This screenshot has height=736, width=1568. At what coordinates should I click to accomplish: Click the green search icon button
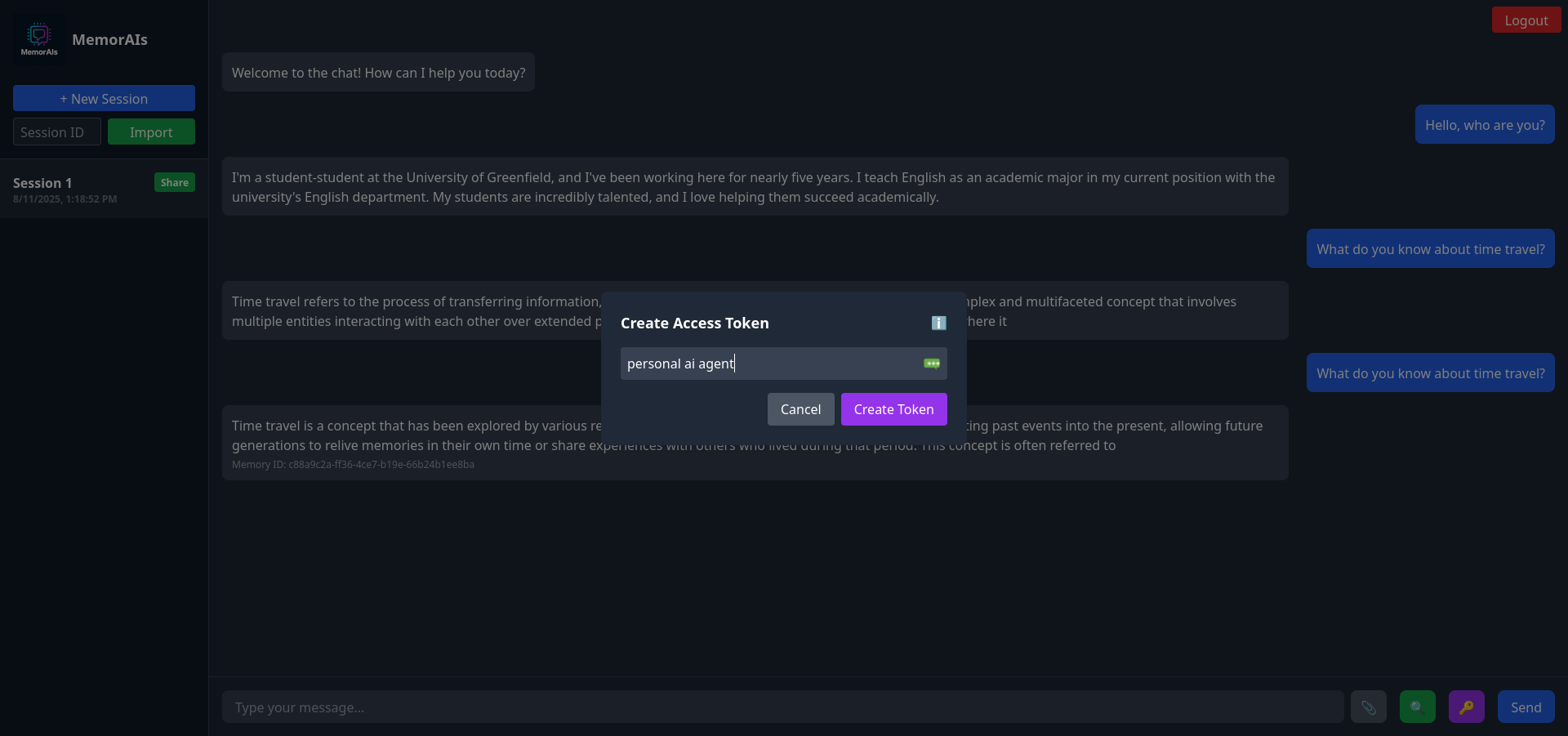coord(1418,707)
